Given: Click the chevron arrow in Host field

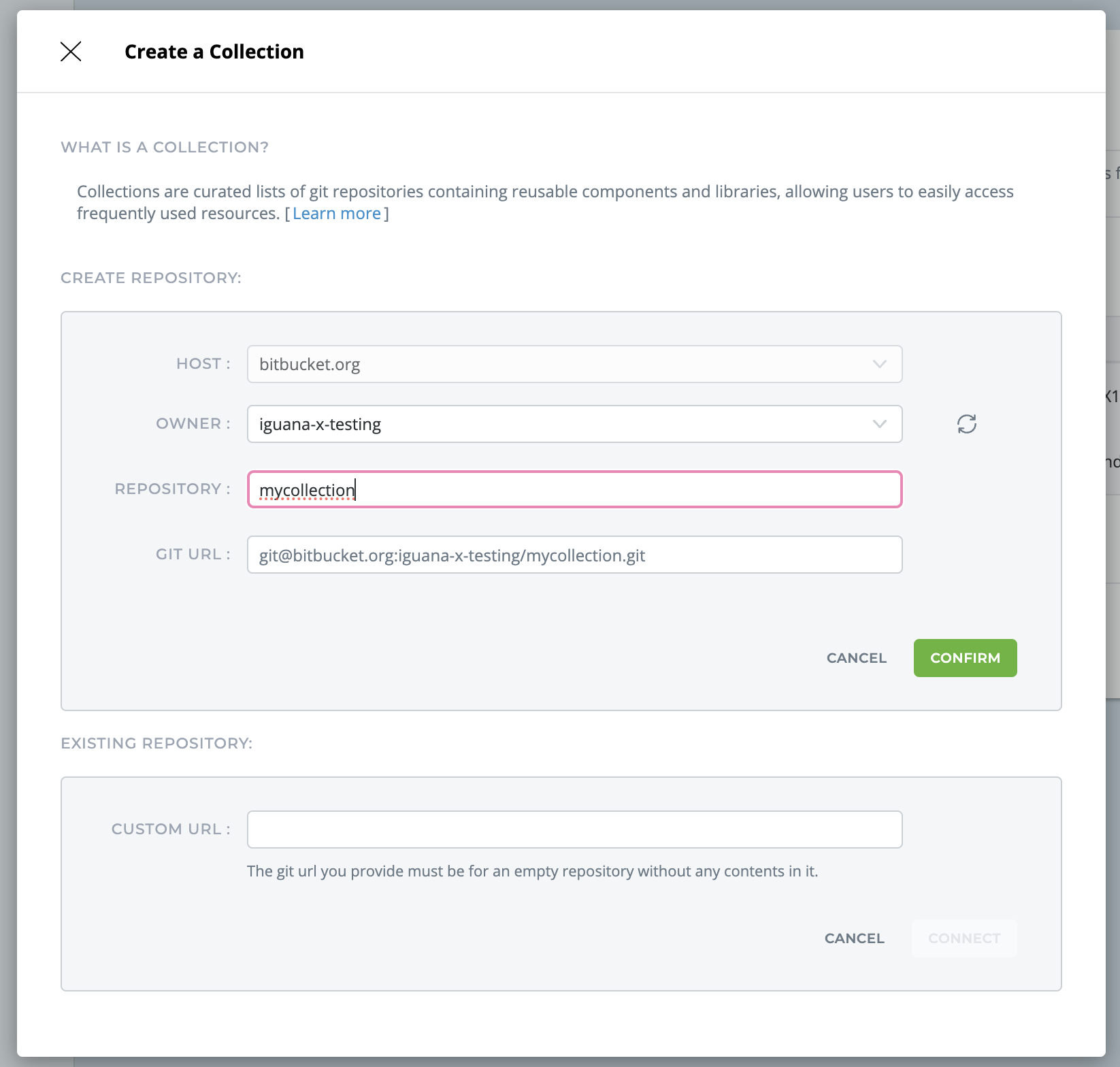Looking at the screenshot, I should [x=879, y=364].
